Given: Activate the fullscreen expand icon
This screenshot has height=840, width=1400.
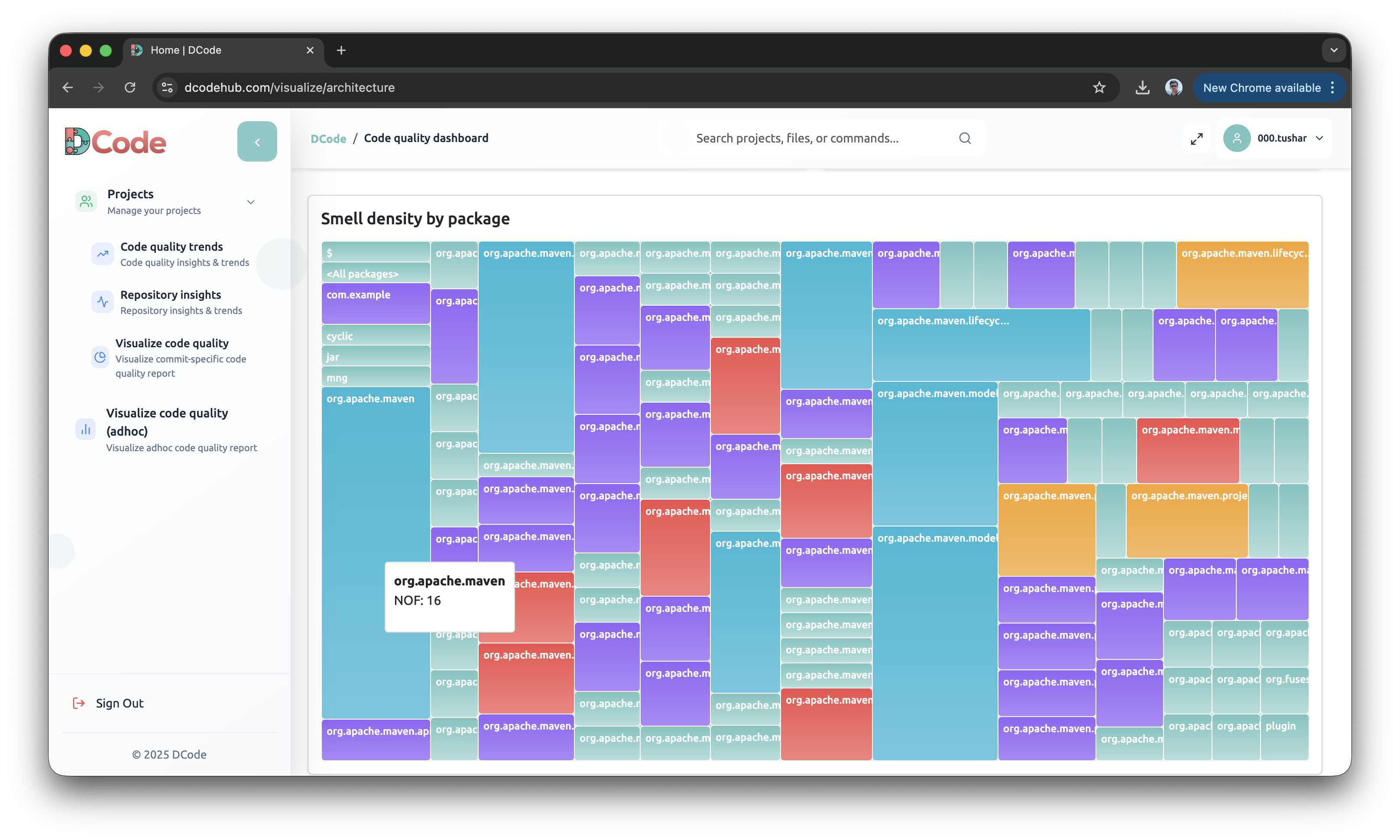Looking at the screenshot, I should tap(1197, 138).
